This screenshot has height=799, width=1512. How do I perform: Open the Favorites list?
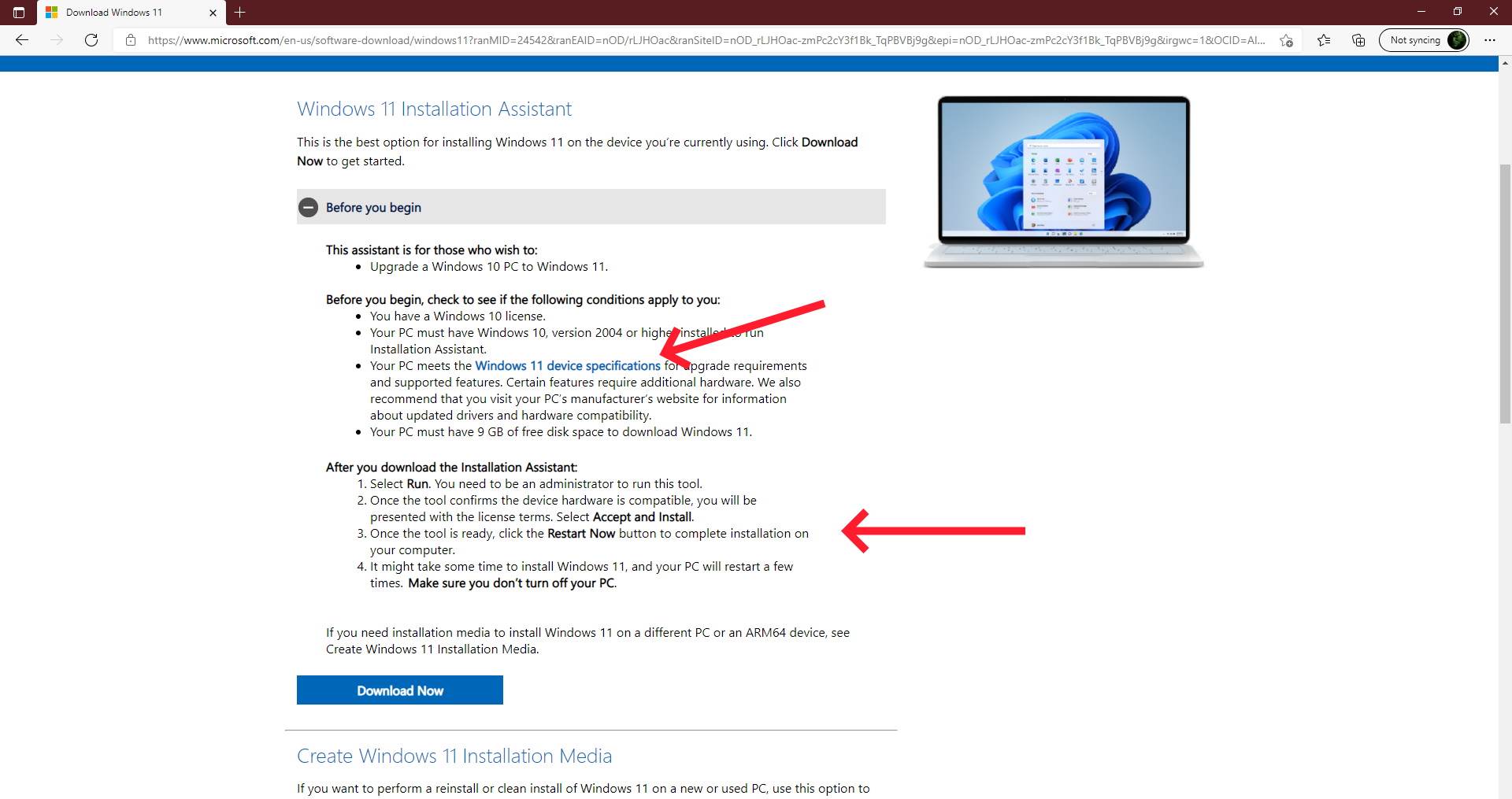pos(1324,40)
